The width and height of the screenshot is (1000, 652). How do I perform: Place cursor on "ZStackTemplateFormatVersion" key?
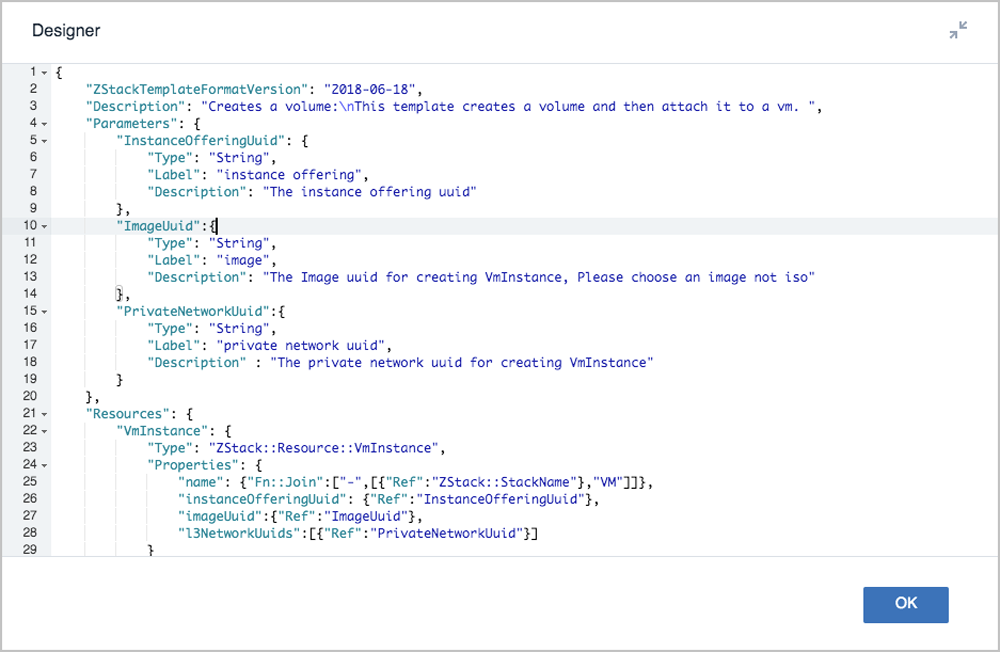coord(197,89)
